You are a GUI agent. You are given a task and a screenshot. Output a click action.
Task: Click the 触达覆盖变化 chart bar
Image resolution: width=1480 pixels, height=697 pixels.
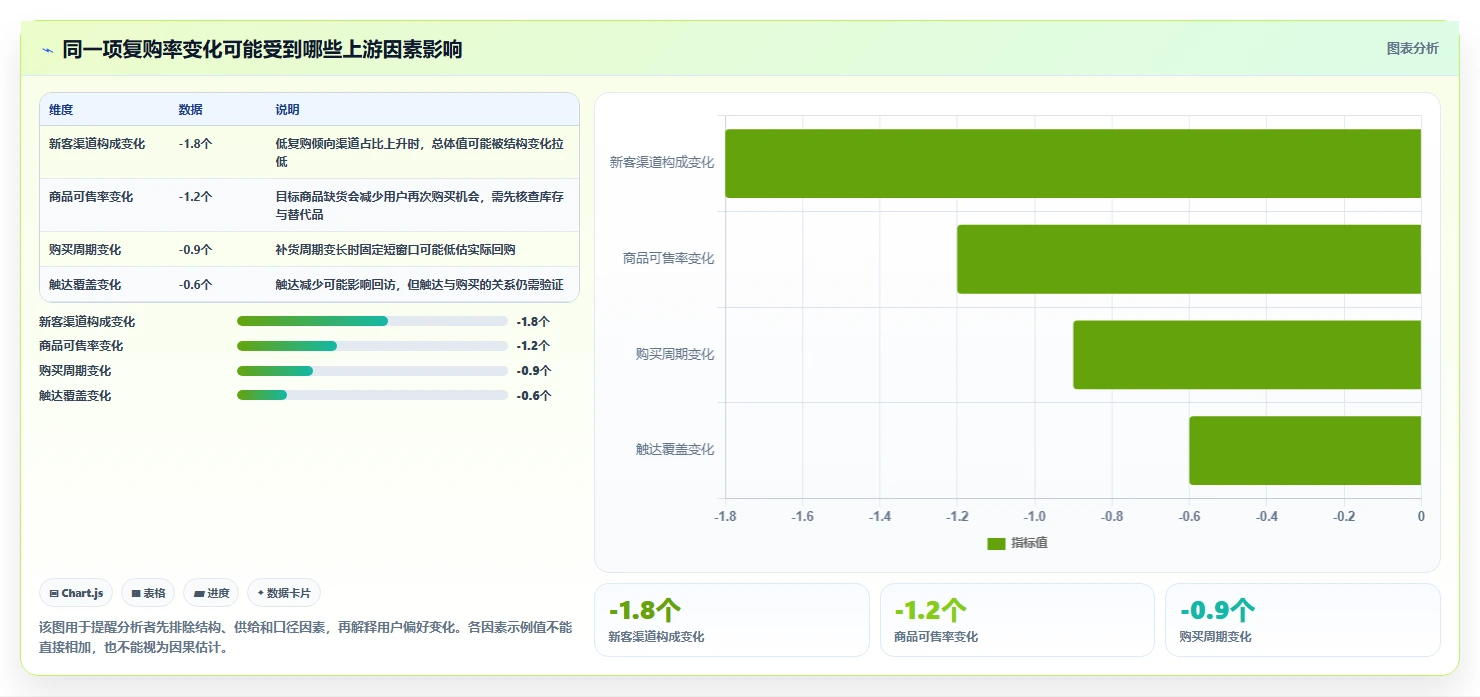pos(1305,450)
